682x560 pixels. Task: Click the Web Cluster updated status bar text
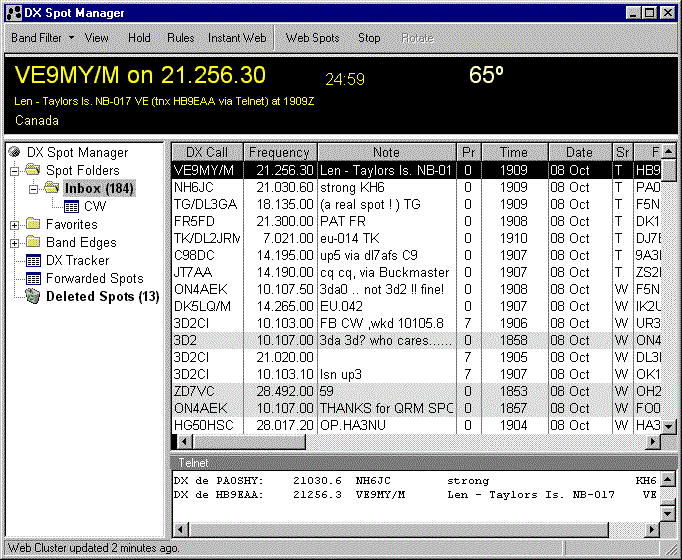tap(93, 548)
